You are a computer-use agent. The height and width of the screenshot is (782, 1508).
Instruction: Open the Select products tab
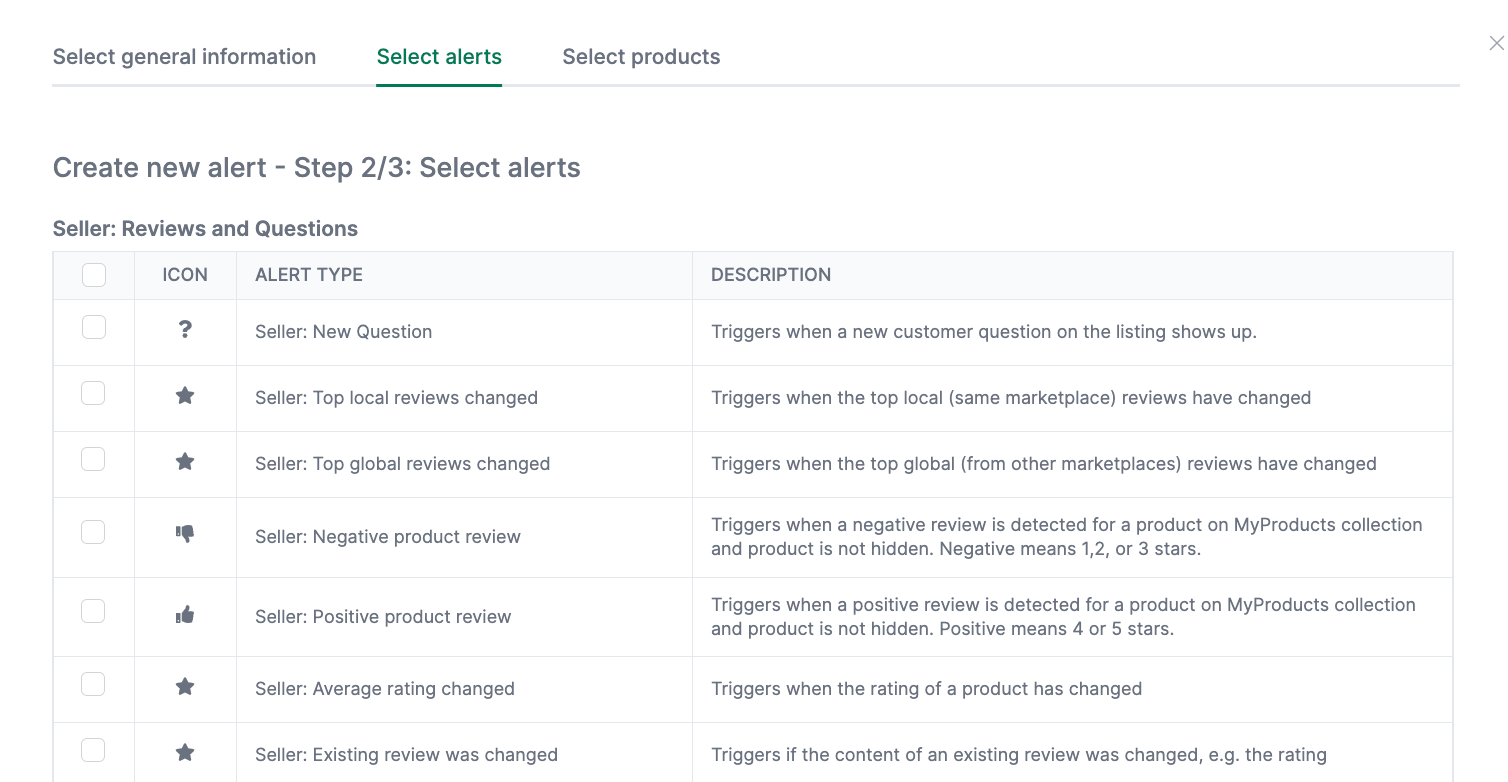point(641,57)
